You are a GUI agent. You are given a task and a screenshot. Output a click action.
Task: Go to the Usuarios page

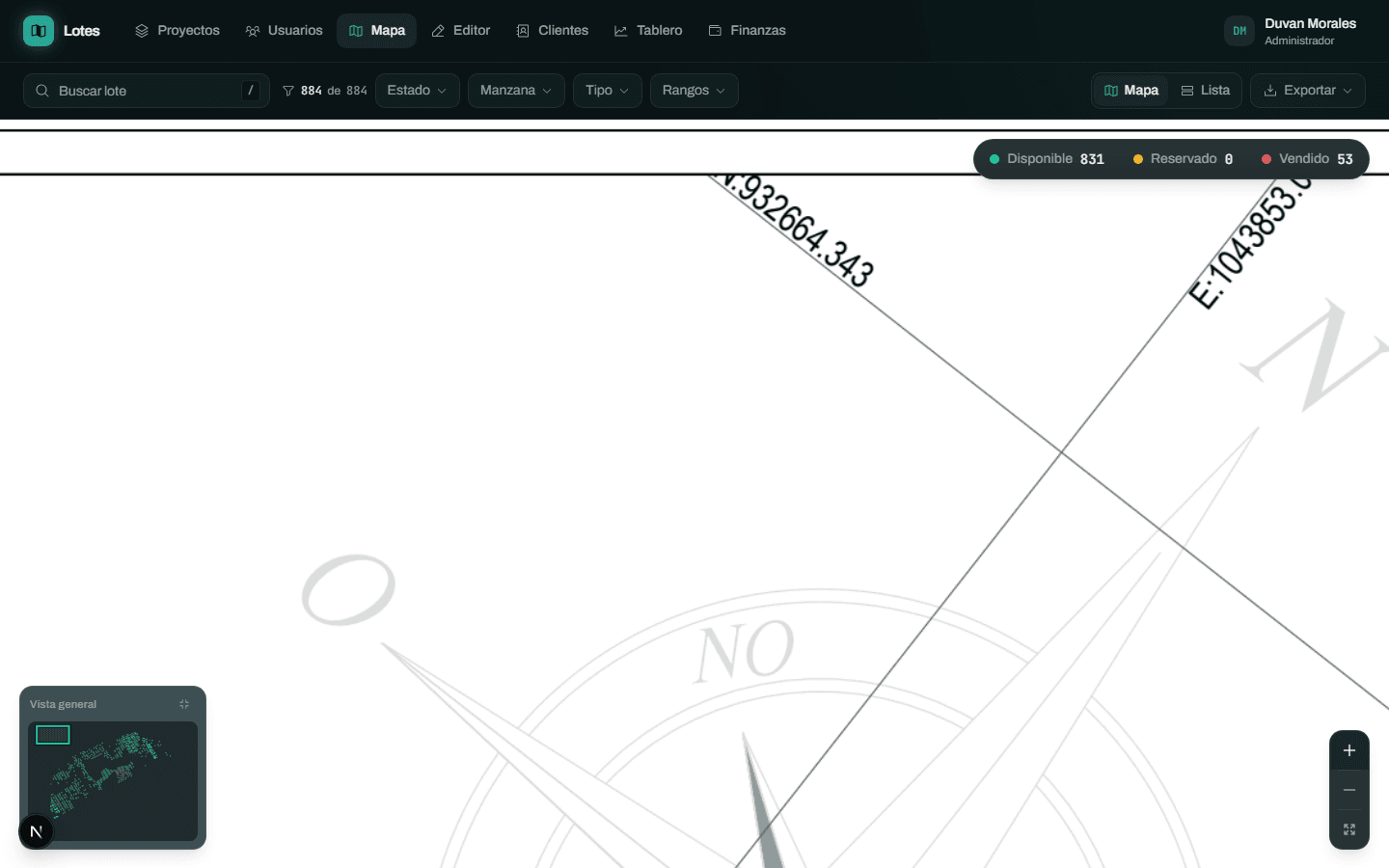285,31
